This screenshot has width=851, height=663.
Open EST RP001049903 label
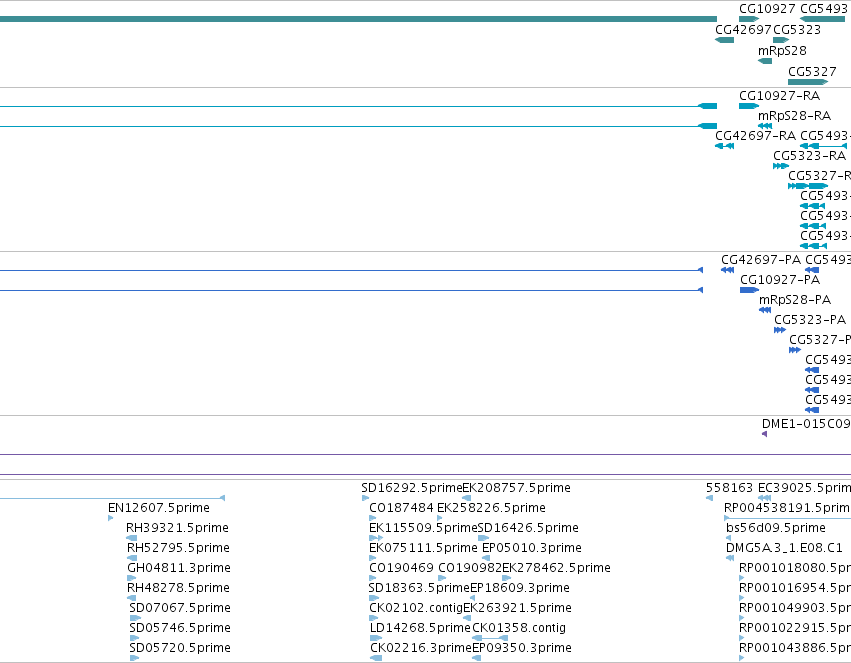795,608
